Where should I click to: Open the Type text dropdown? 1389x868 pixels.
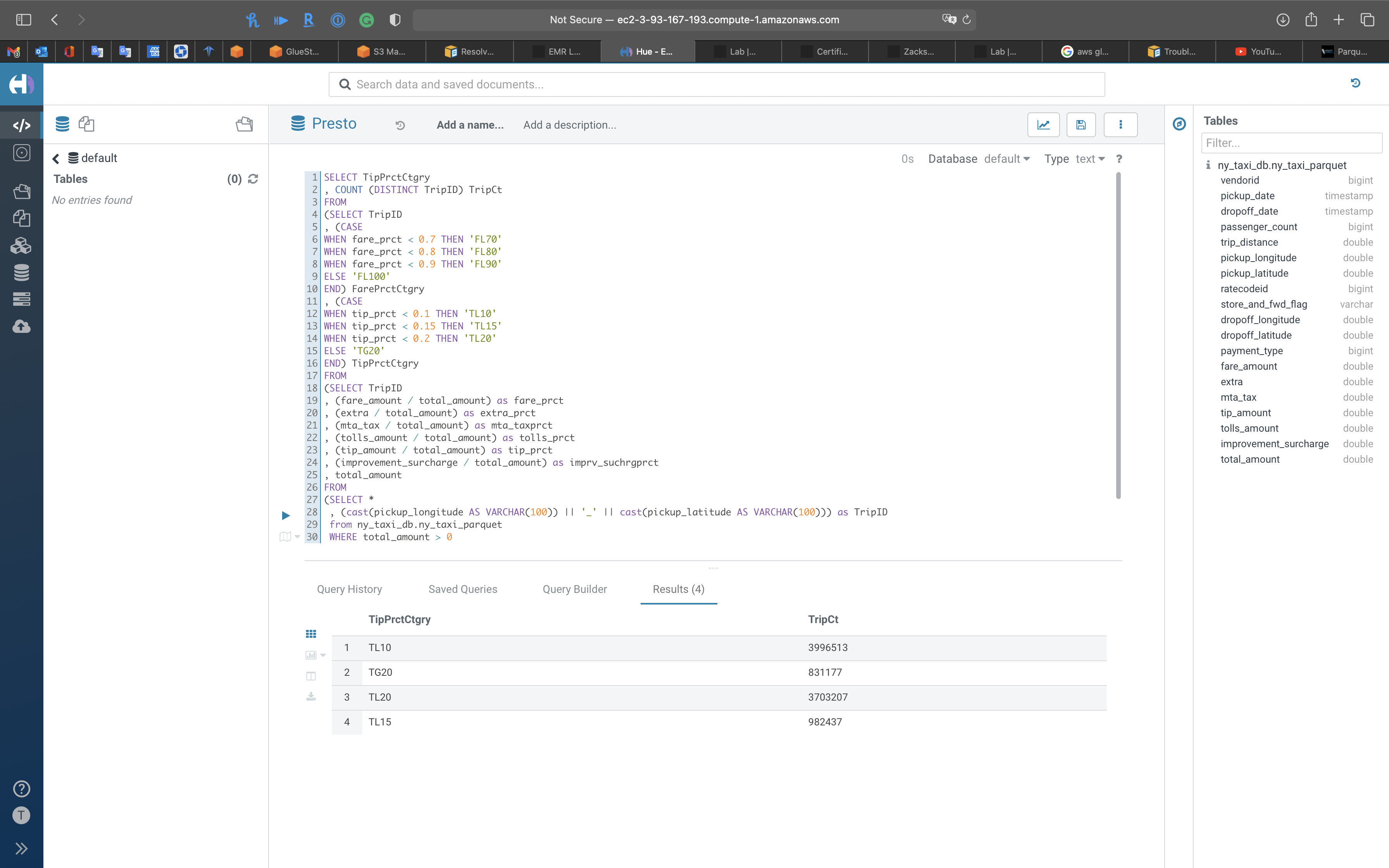[x=1089, y=159]
